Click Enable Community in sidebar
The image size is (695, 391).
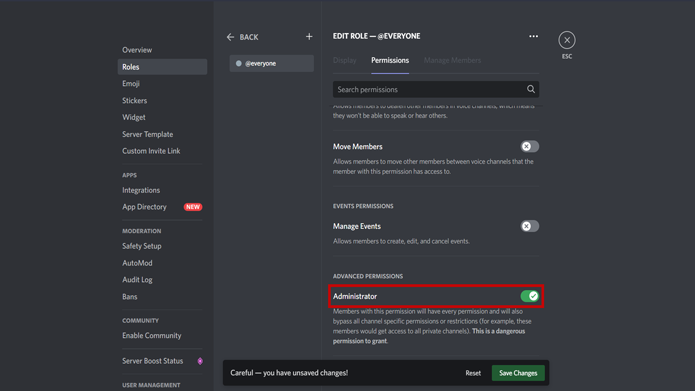tap(162, 336)
